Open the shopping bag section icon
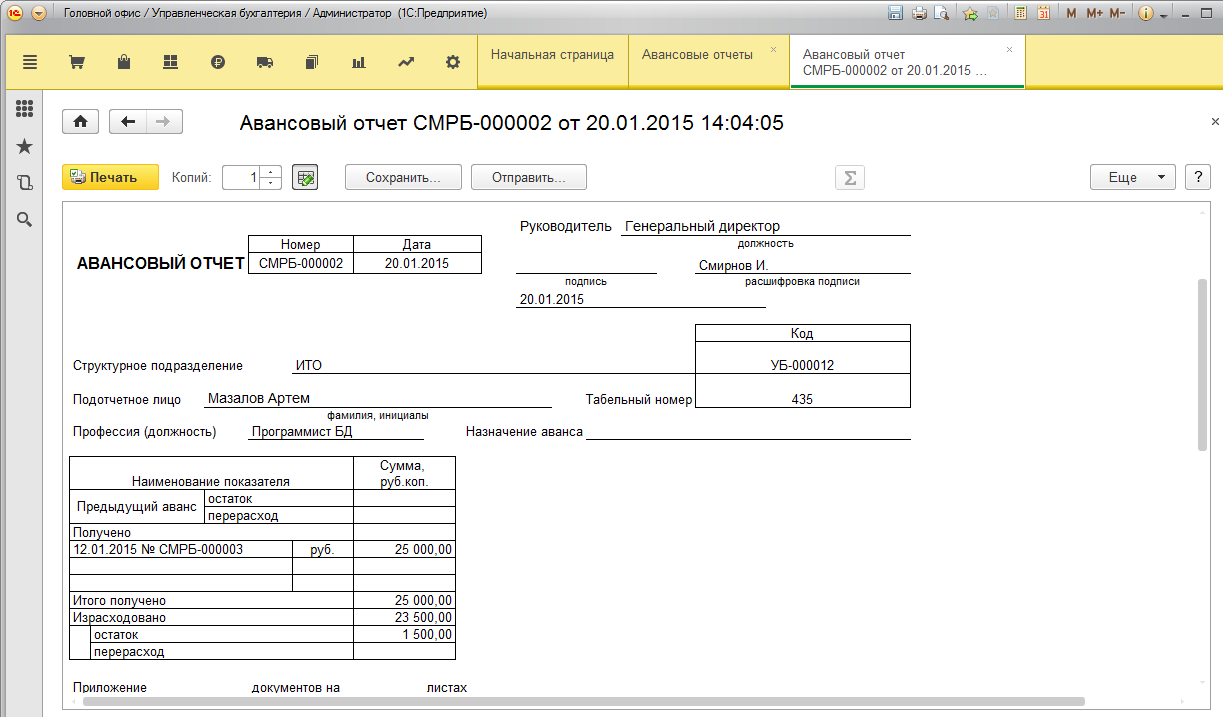 coord(124,62)
